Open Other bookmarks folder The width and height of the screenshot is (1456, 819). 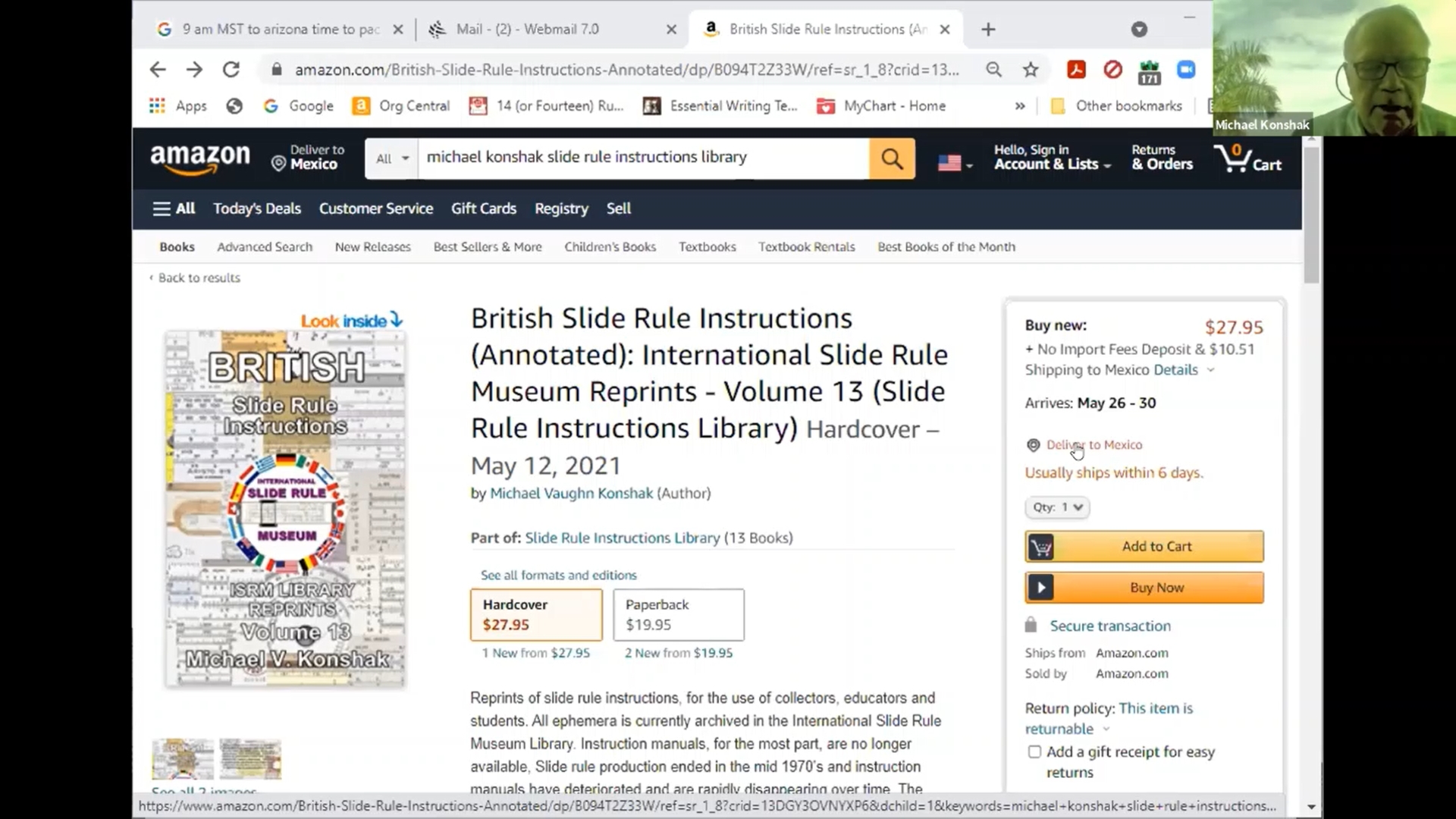point(1116,106)
